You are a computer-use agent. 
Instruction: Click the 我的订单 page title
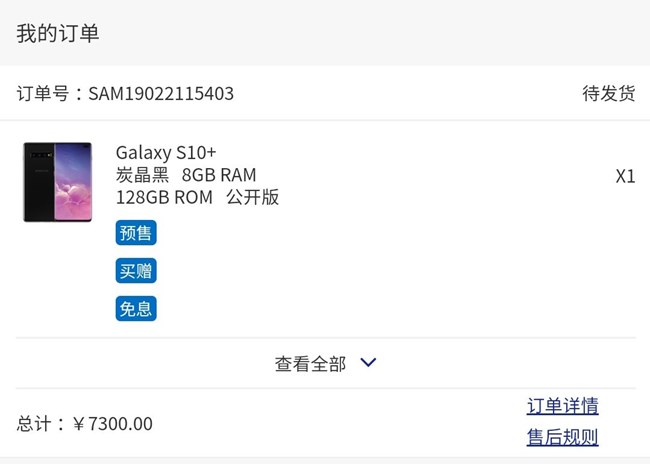coord(58,33)
